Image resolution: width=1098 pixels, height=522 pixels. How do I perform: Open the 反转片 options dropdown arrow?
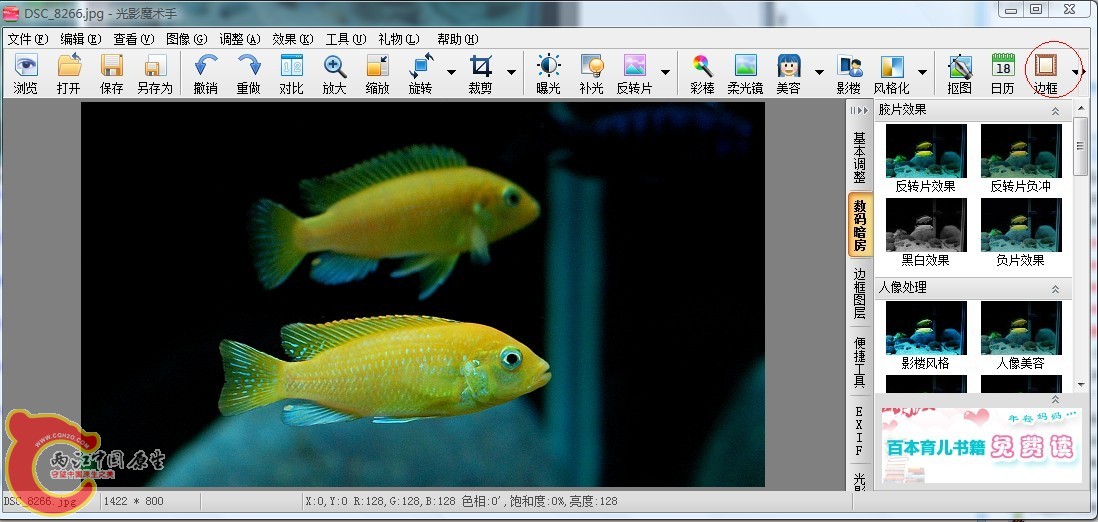[x=665, y=72]
